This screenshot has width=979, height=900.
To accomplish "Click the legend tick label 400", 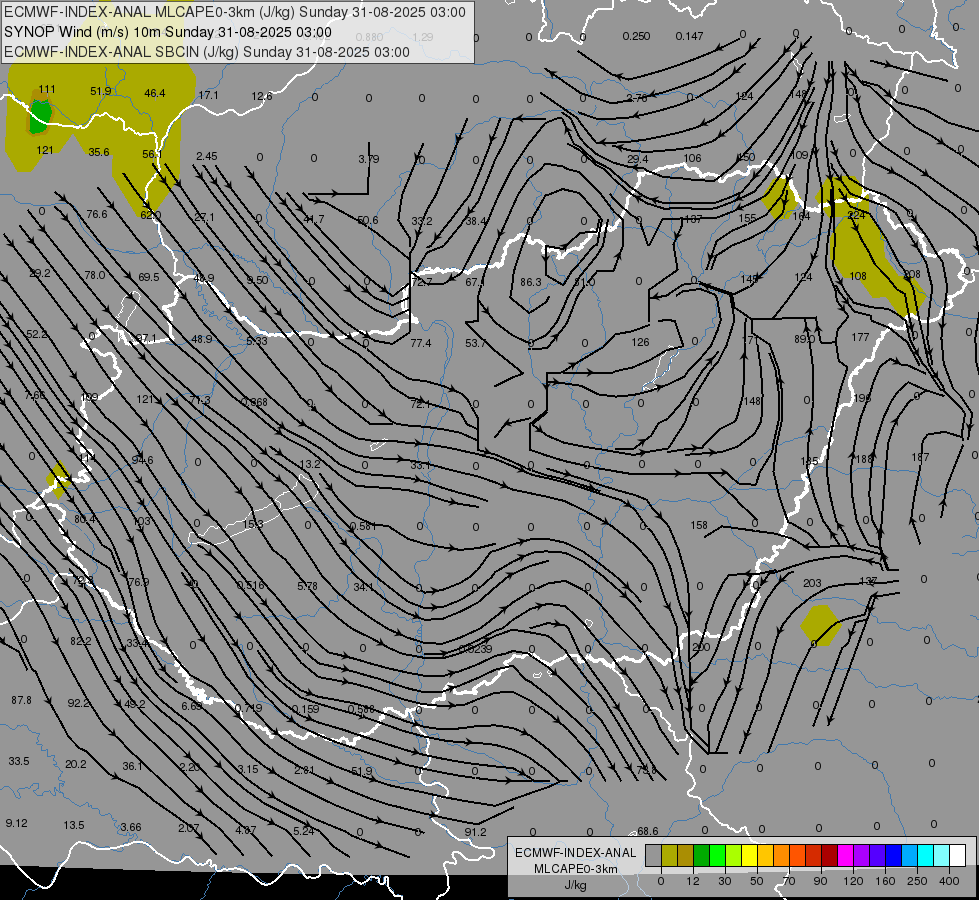I will [949, 881].
